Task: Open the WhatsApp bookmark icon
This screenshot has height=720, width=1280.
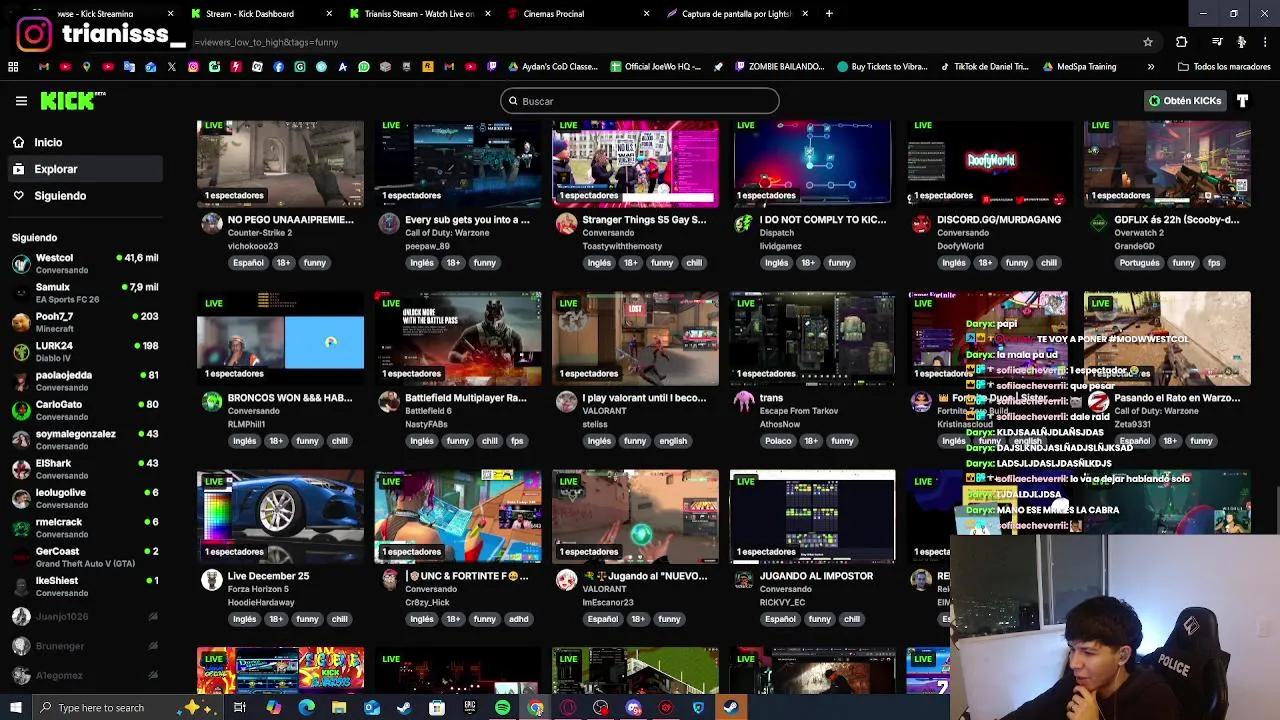Action: [363, 67]
